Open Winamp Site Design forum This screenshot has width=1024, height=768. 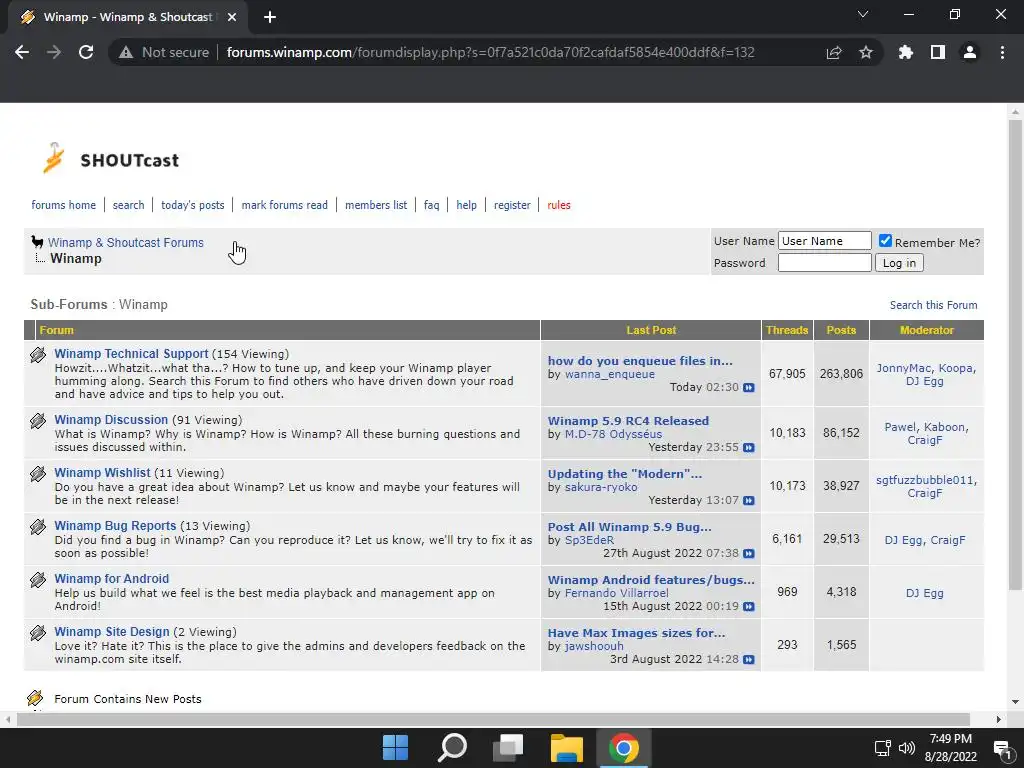(x=112, y=632)
